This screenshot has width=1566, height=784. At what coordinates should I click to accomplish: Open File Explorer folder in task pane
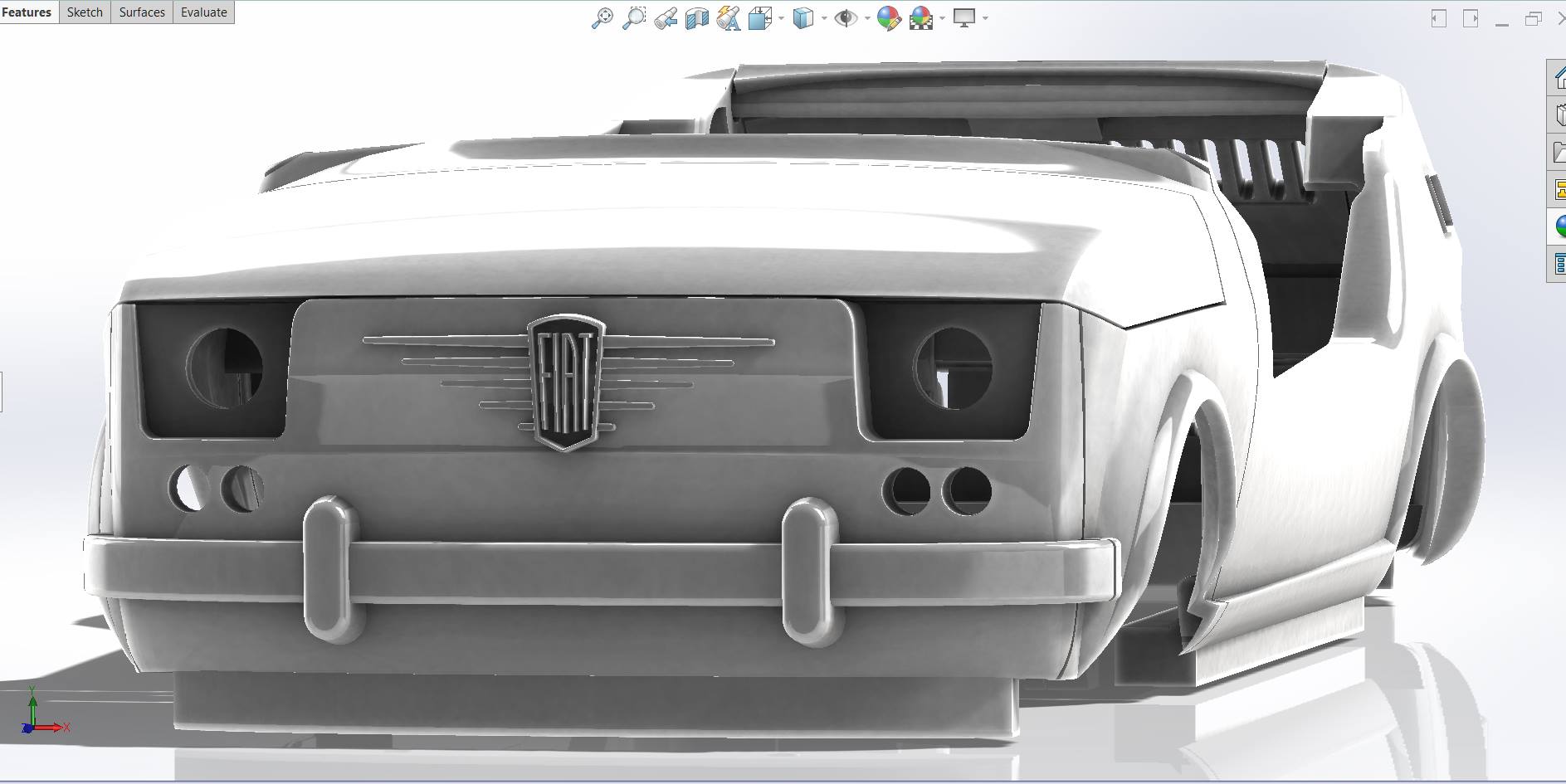tap(1558, 152)
